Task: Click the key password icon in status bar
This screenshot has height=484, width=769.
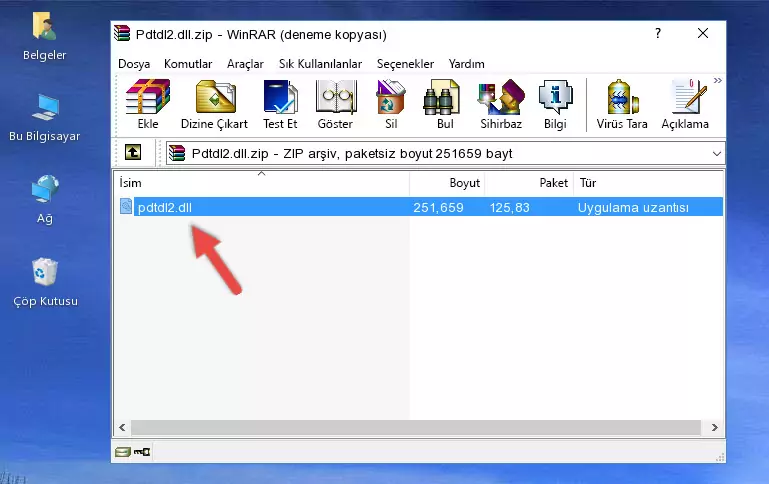Action: (142, 452)
